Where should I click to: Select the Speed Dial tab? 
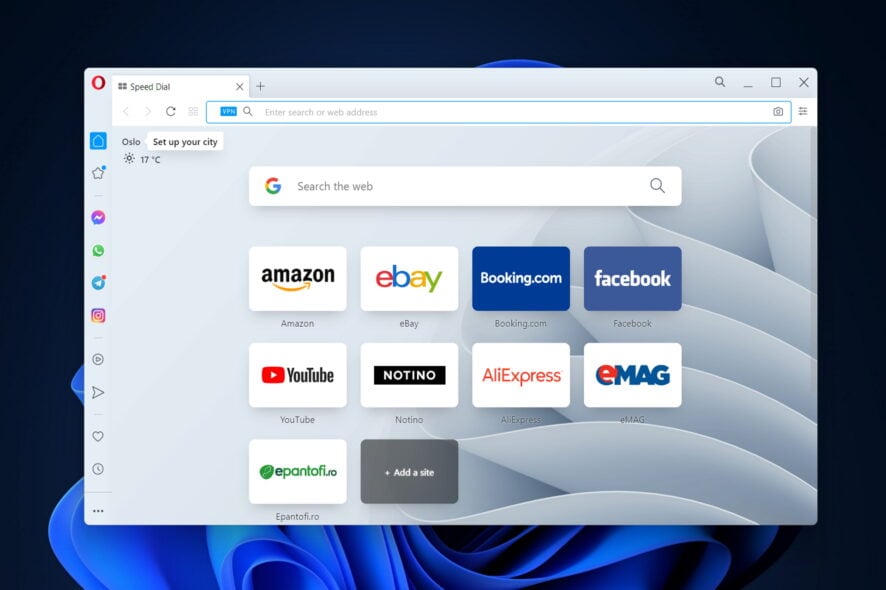pos(180,86)
